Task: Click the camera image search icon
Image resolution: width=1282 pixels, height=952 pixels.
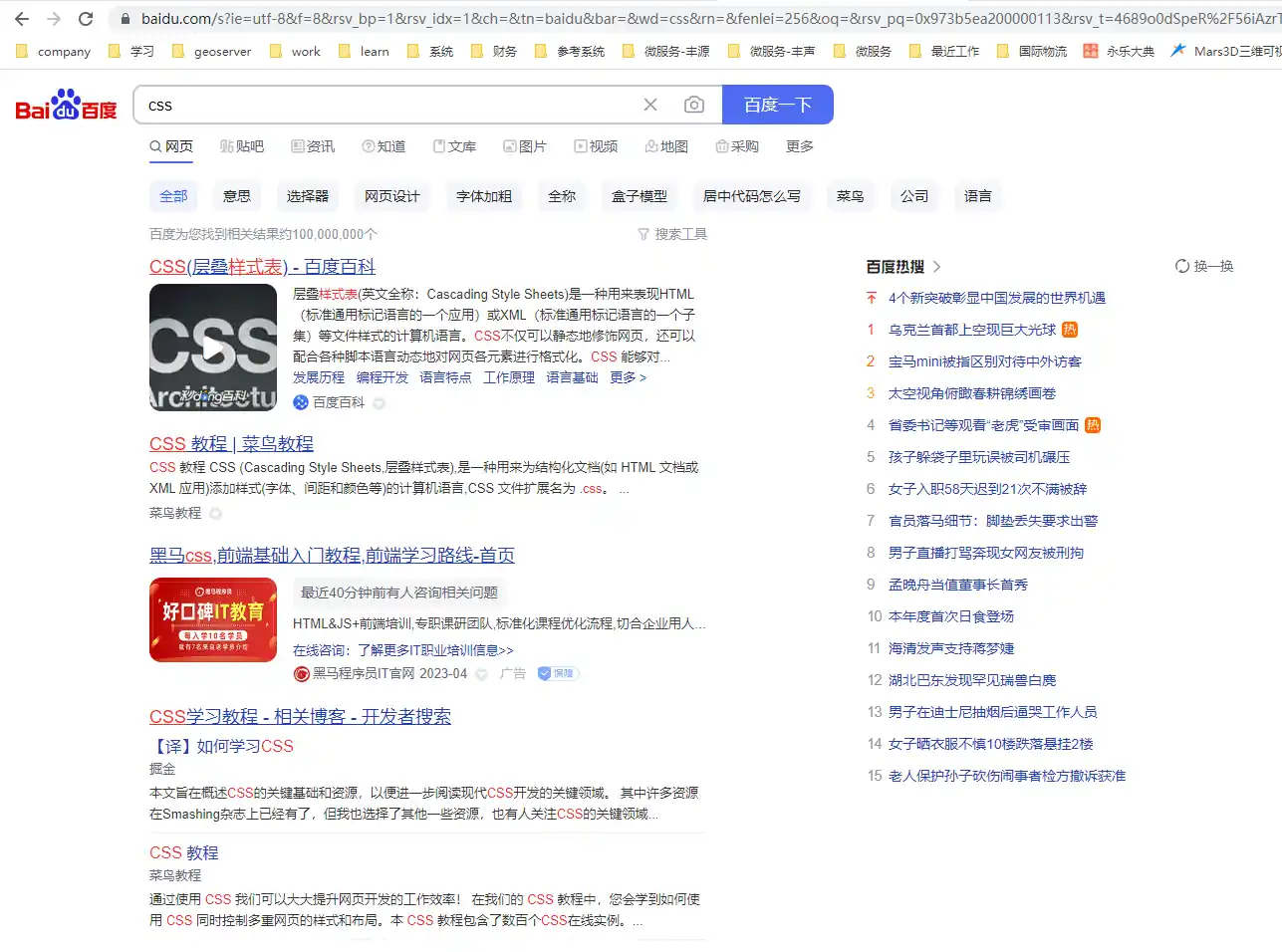Action: (694, 105)
